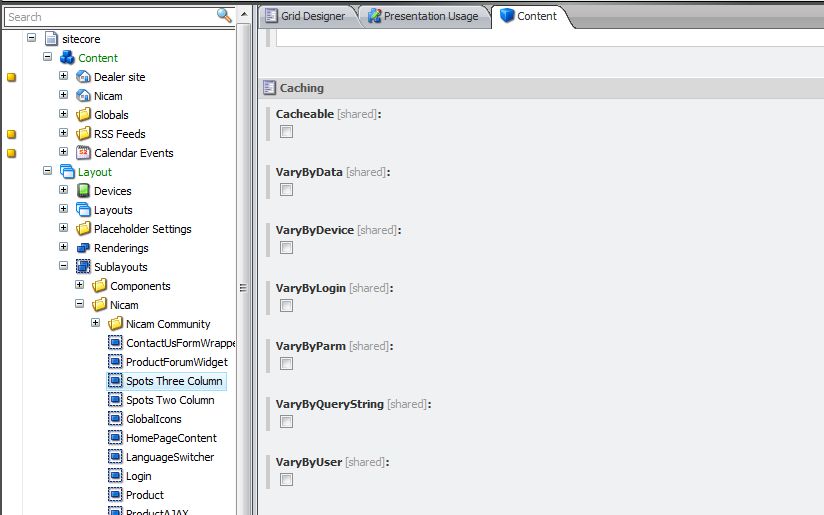
Task: Click the Calendar Events calendar icon
Action: [83, 152]
